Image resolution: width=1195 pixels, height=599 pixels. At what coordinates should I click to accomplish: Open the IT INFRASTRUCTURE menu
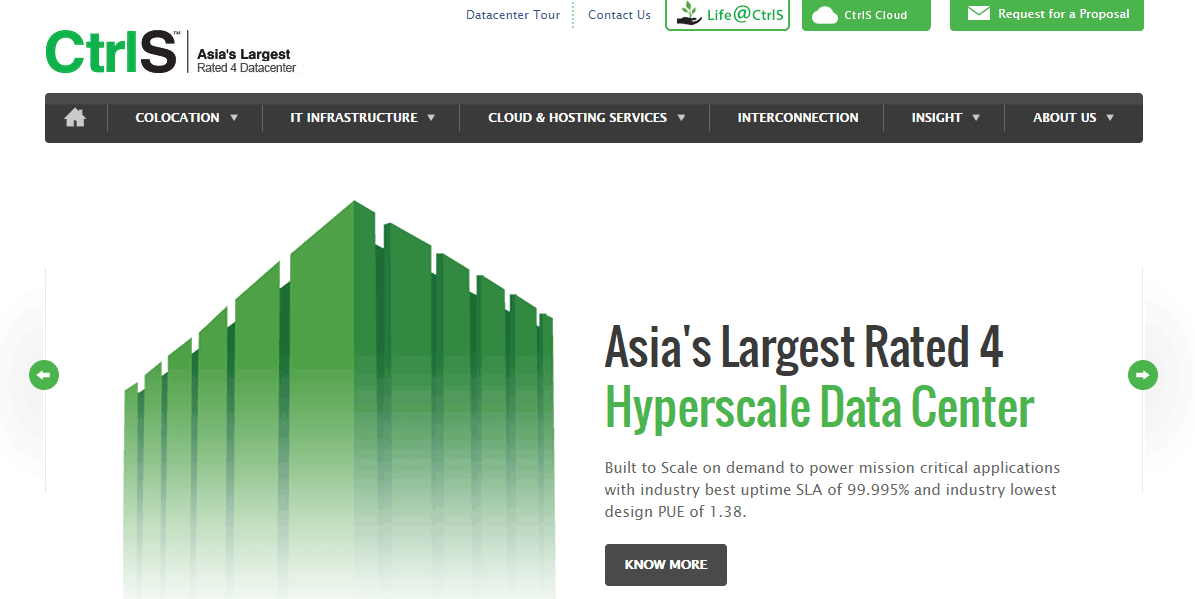pyautogui.click(x=354, y=117)
